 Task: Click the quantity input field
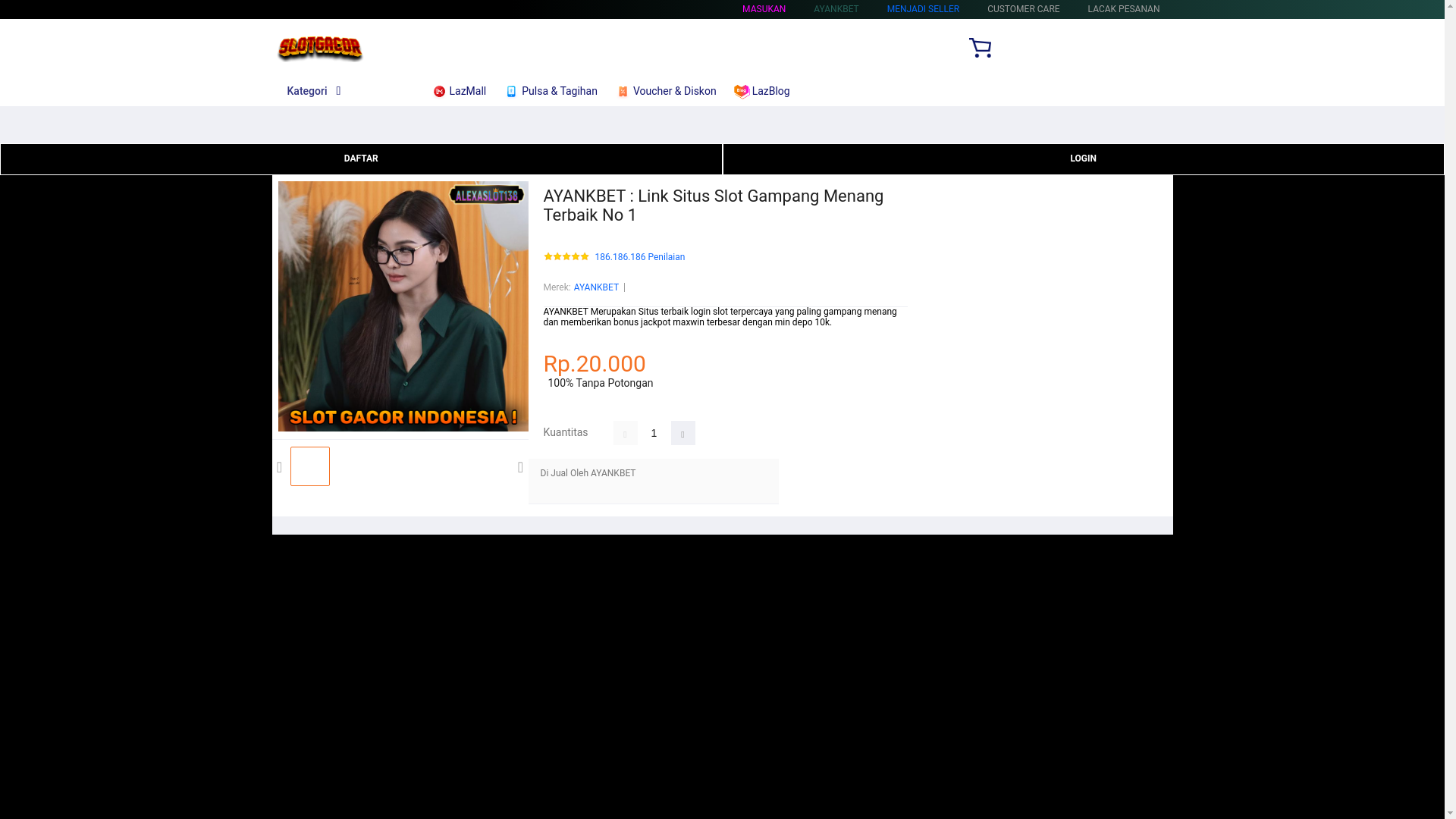point(654,433)
